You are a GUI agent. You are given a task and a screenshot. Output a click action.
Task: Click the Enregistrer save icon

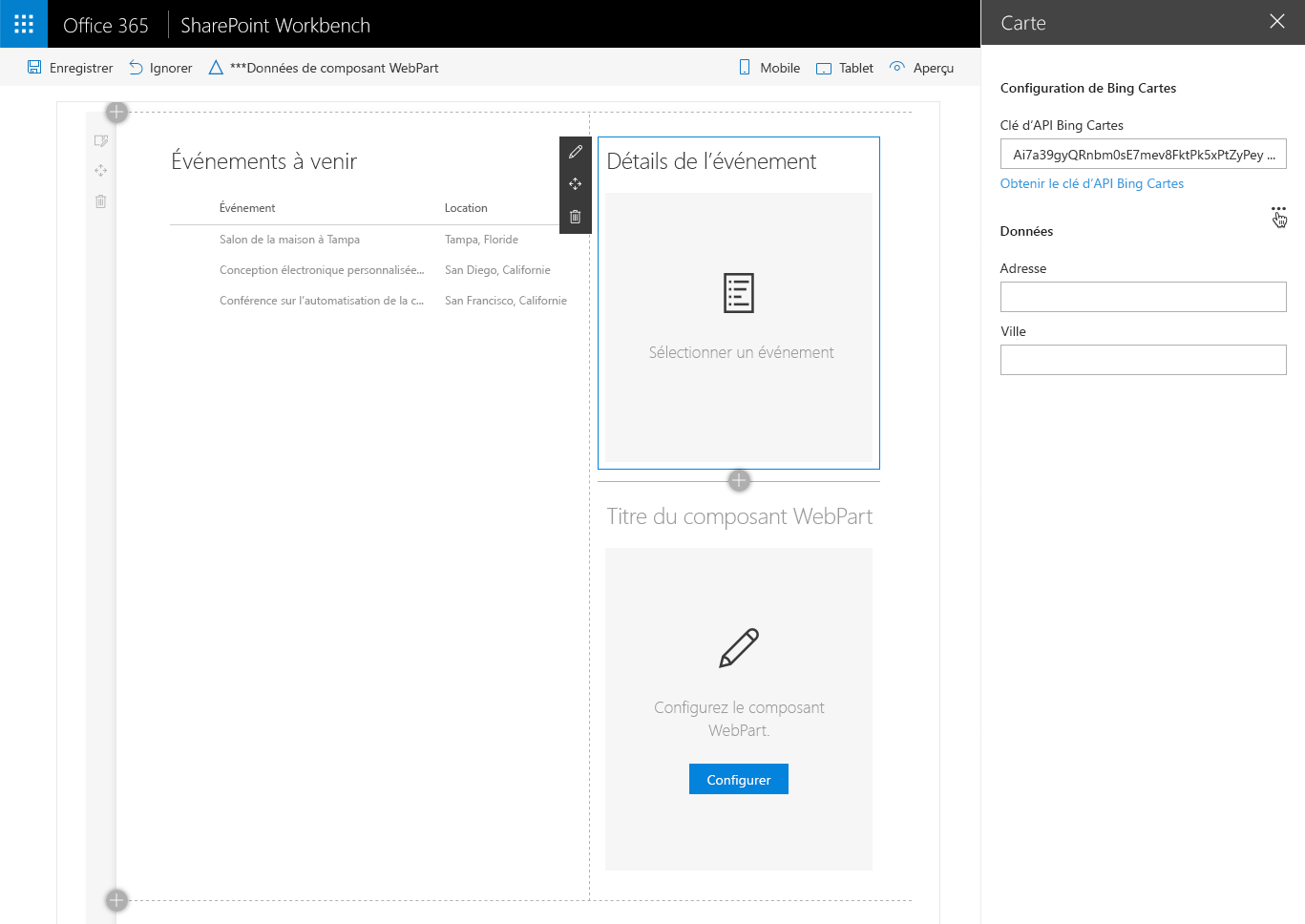point(35,68)
